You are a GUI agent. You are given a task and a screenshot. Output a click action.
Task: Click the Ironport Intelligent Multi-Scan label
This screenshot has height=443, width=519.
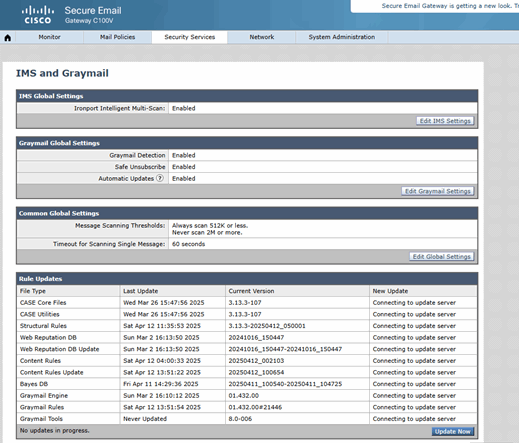pyautogui.click(x=120, y=108)
